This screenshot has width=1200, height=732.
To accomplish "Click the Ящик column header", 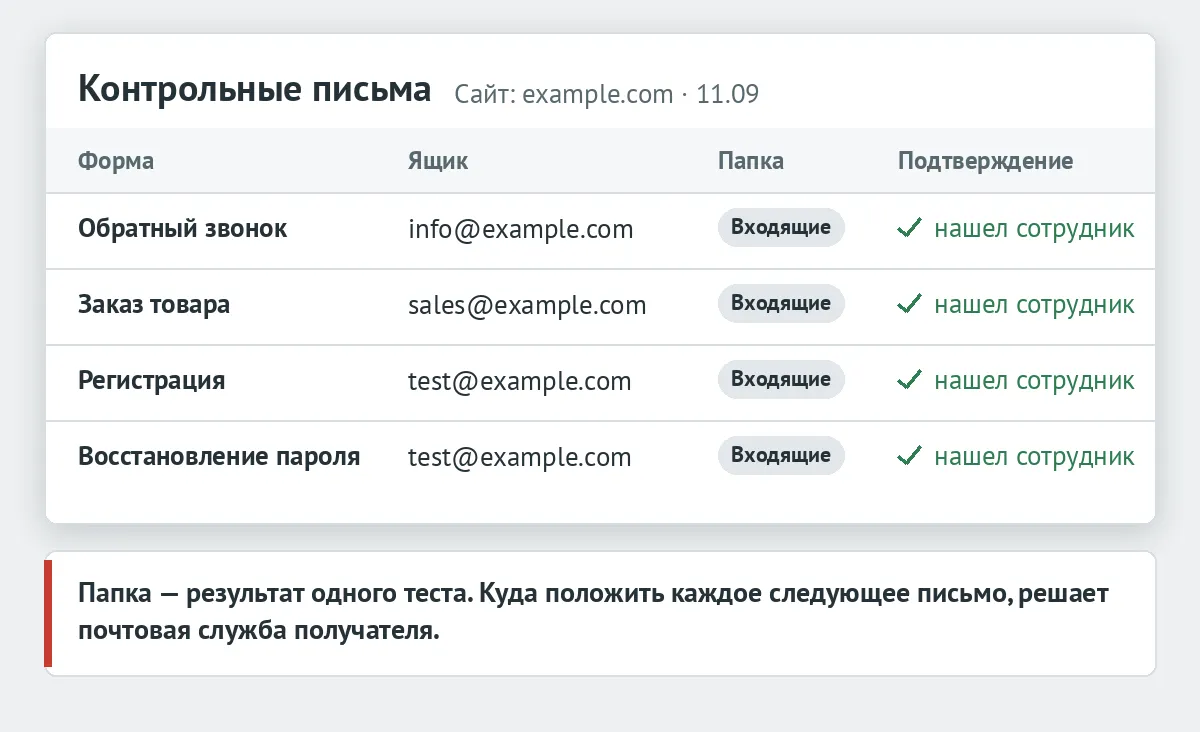I will tap(438, 161).
